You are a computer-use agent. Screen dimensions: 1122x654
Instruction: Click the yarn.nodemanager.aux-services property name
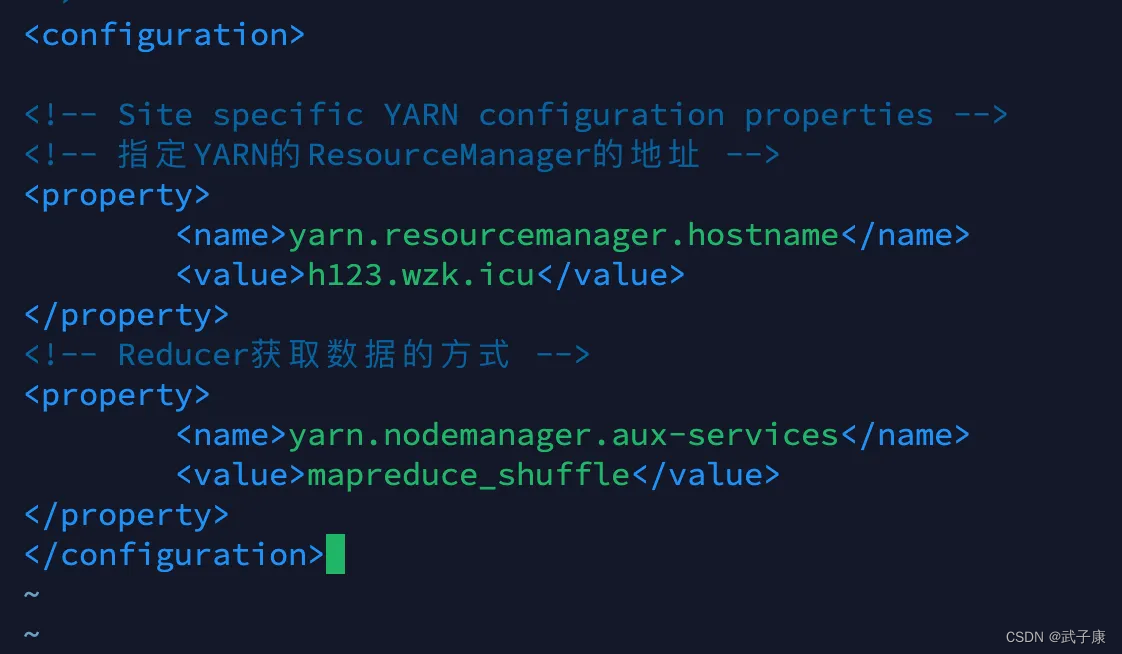563,435
